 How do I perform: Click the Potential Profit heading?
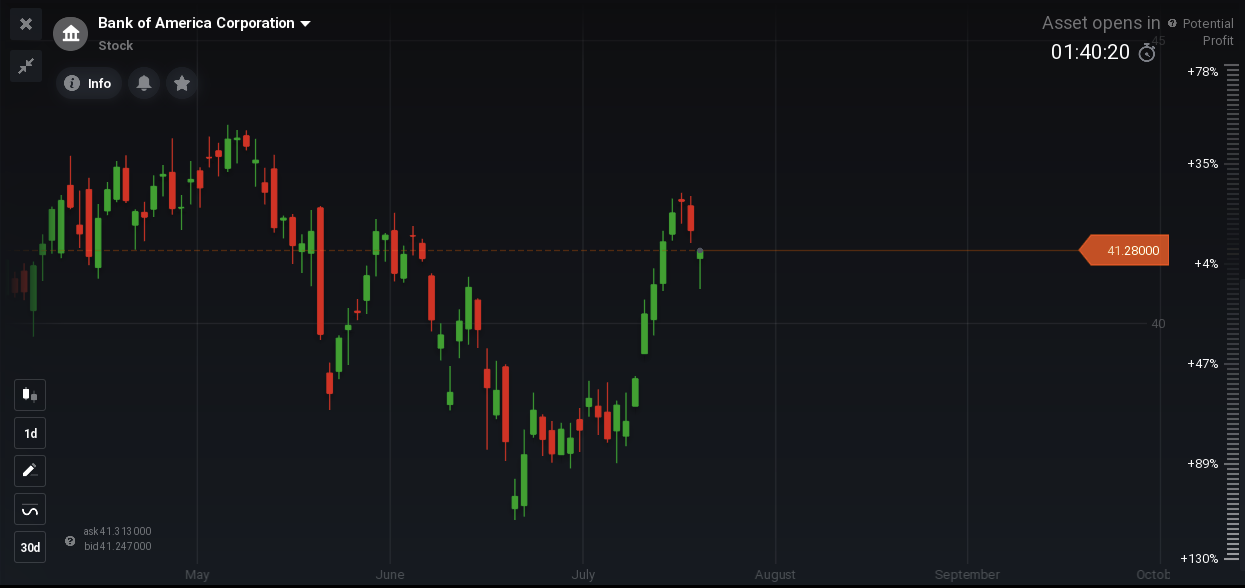[x=1208, y=32]
